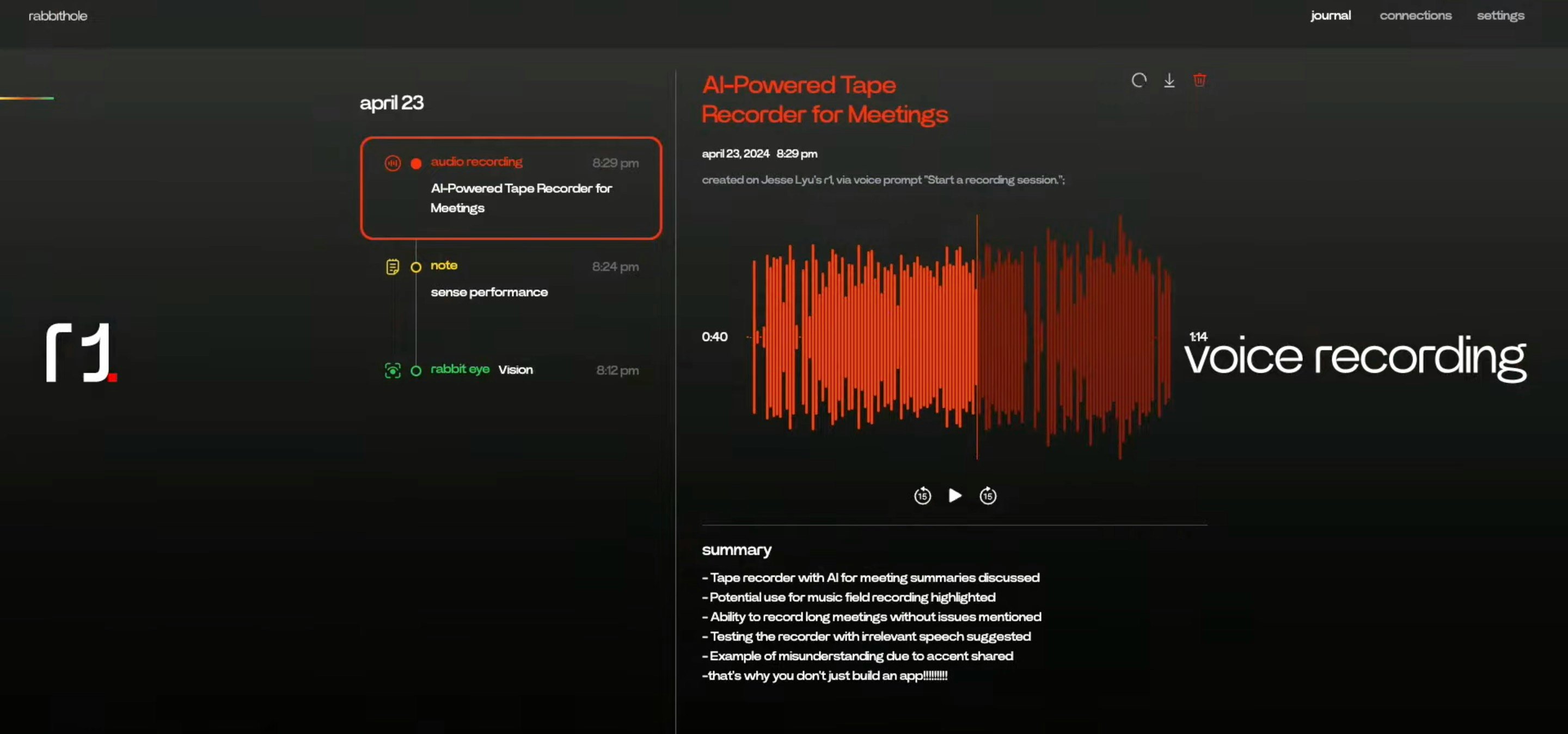Click the april 23, 2024 8:29 pm timestamp
Screen dimensions: 1568x734
(759, 153)
